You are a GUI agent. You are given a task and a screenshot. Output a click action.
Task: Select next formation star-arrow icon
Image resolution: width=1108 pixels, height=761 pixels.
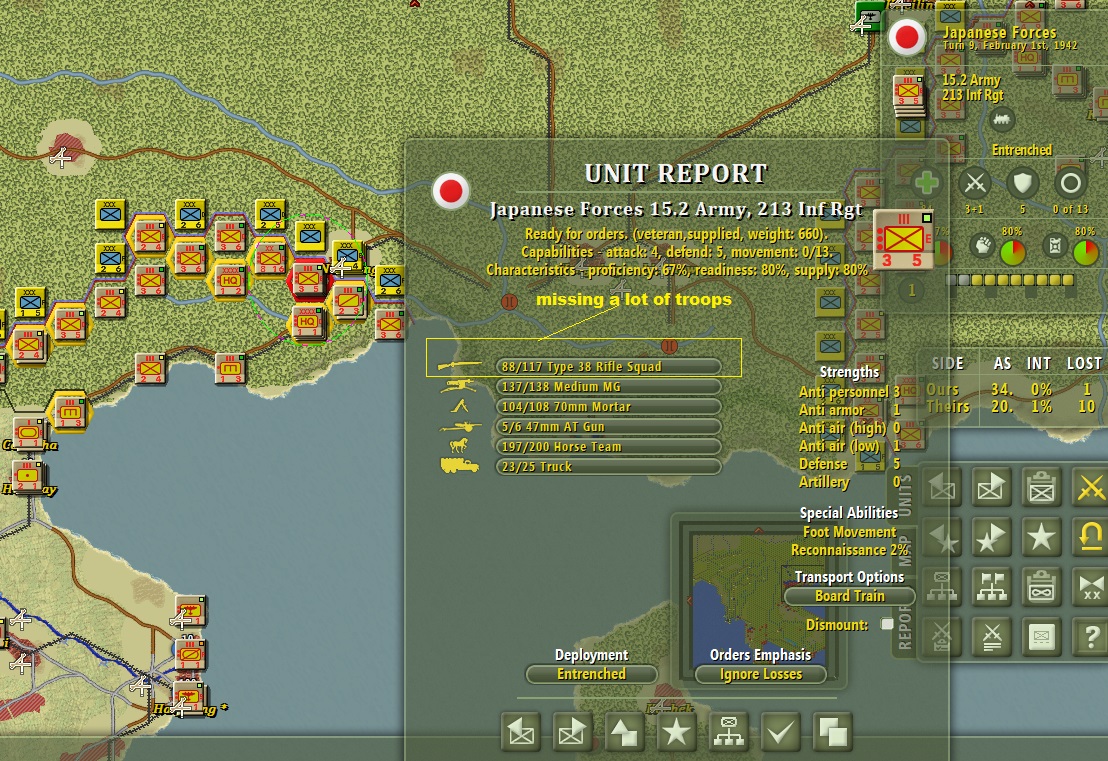(x=991, y=537)
